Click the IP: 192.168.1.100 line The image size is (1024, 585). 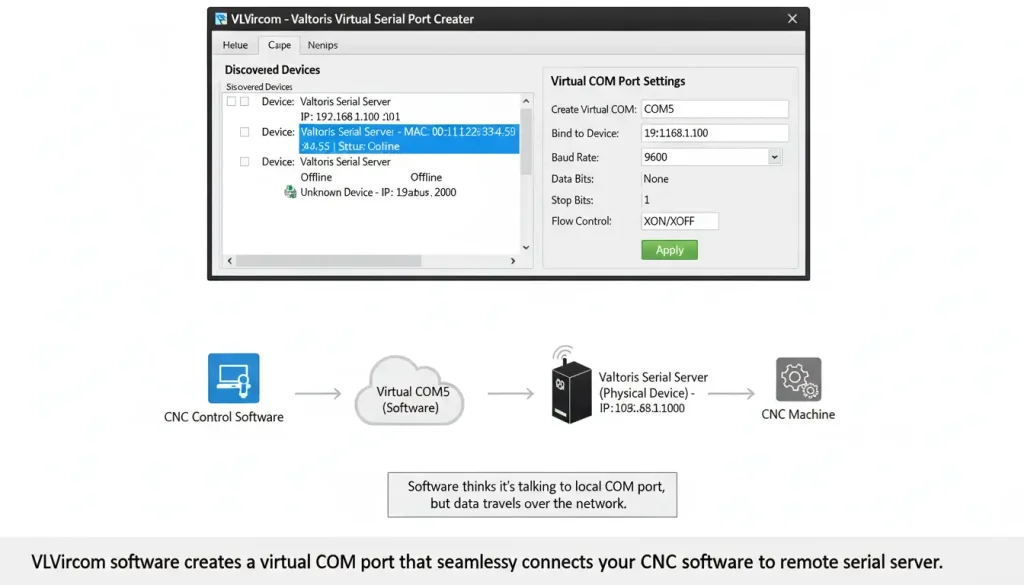pyautogui.click(x=350, y=116)
